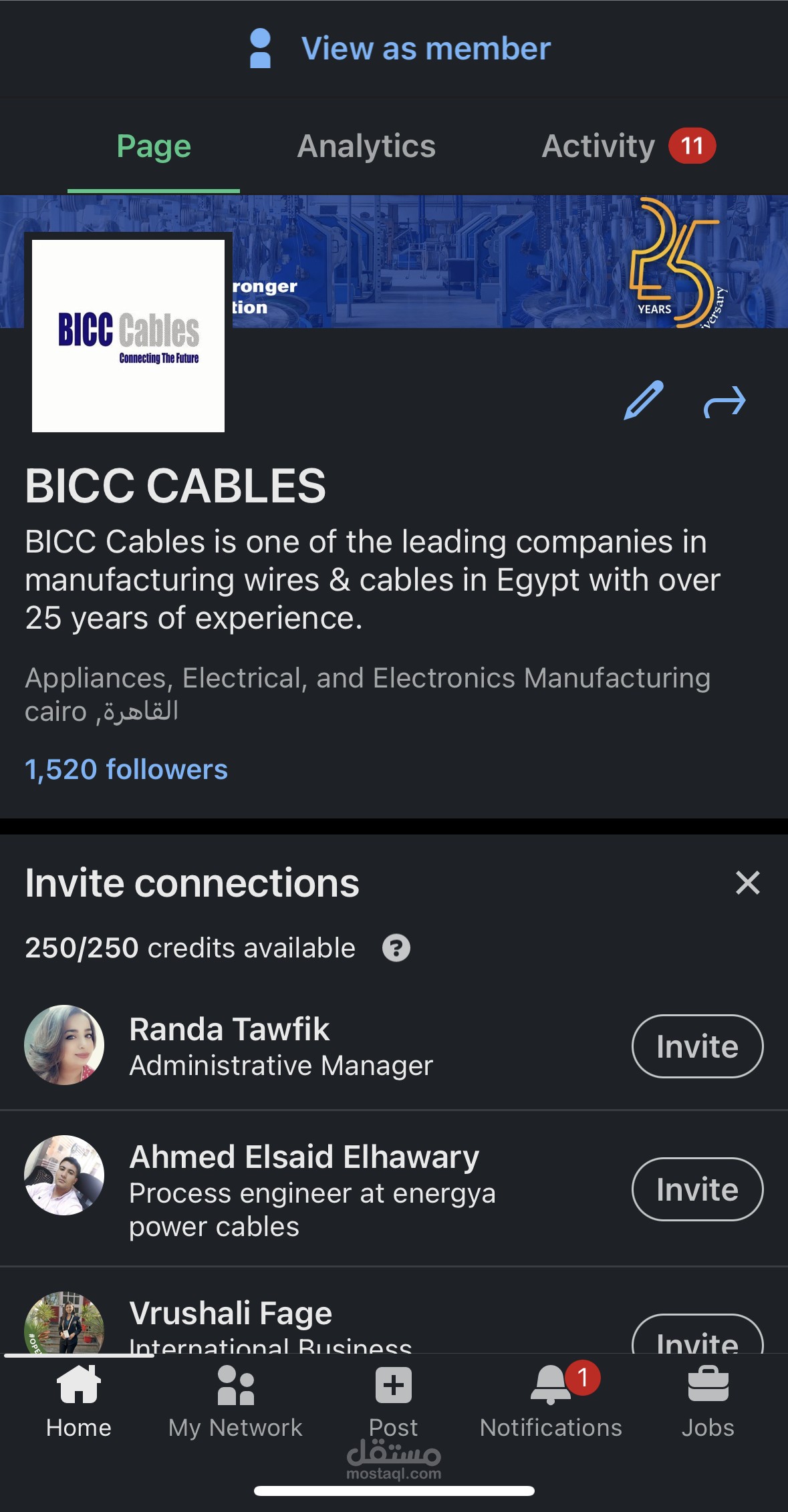Tap the BICC Cables logo thumbnail
The width and height of the screenshot is (788, 1512).
128,336
